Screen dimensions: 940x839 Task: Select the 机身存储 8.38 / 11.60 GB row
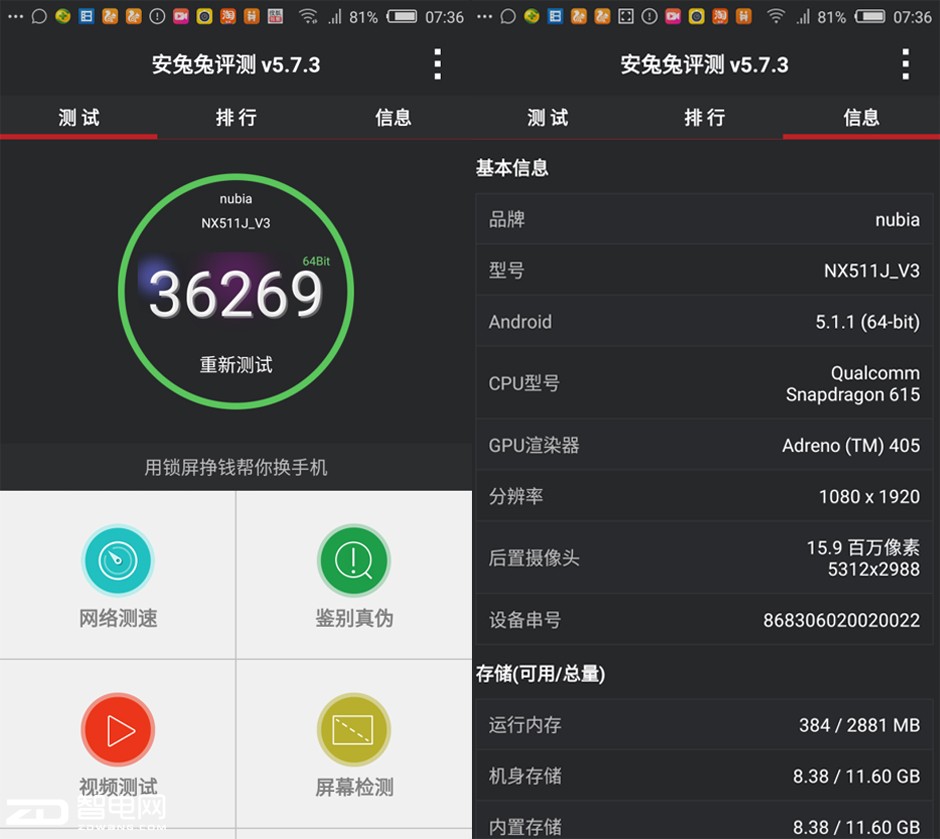(x=704, y=775)
